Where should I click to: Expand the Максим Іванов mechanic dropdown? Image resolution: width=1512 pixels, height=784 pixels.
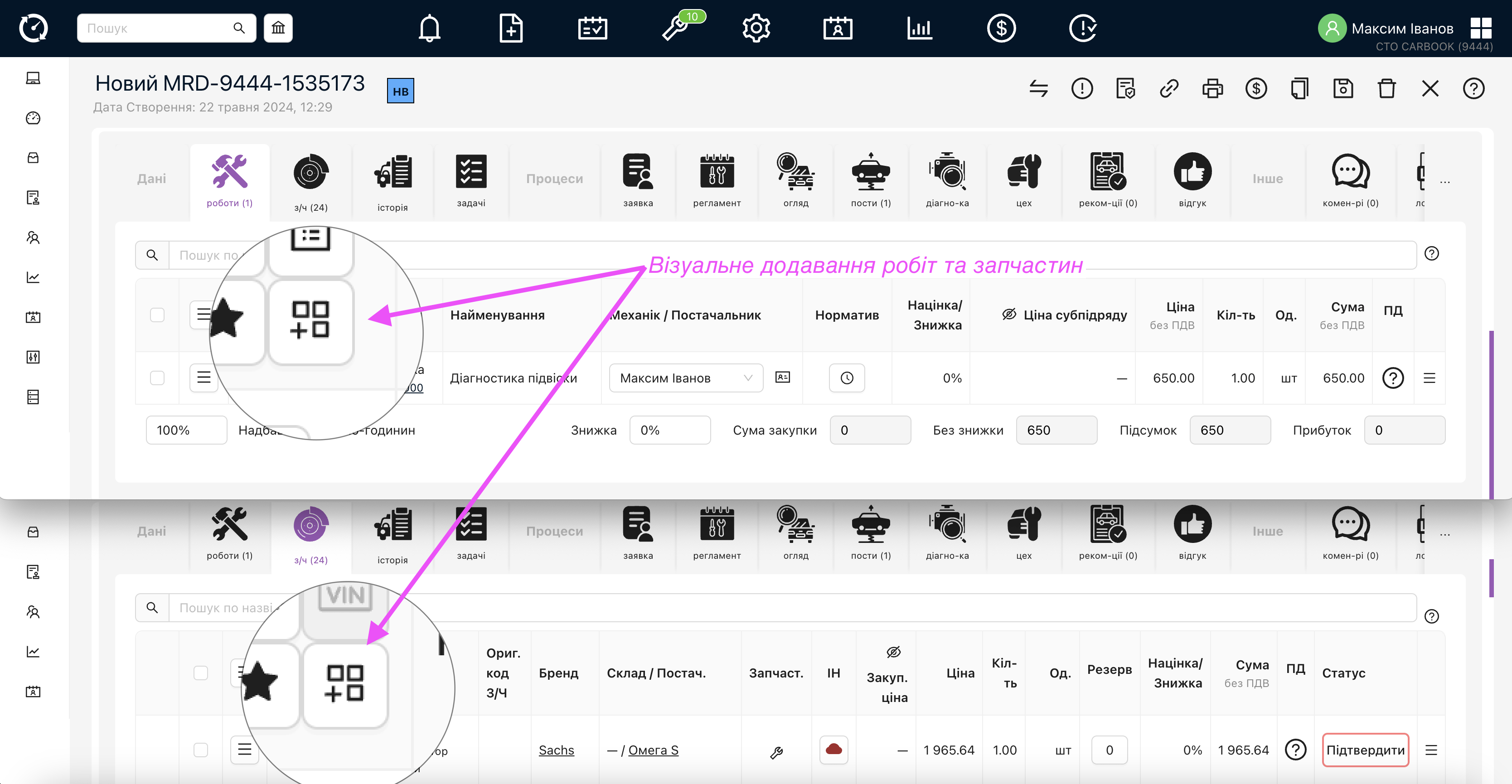point(686,378)
